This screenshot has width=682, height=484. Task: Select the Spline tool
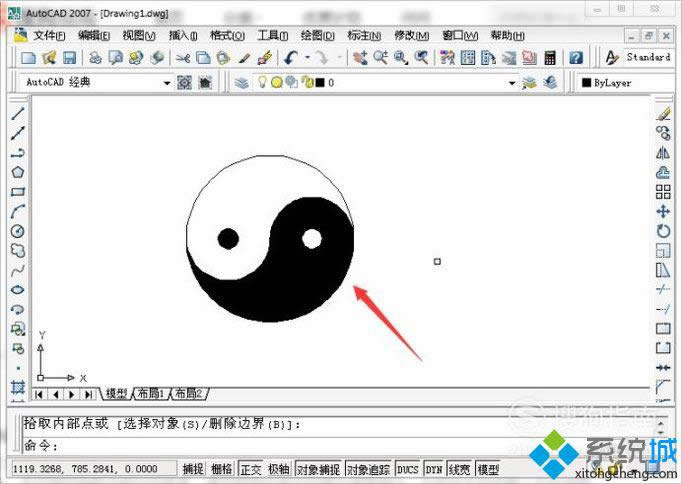(17, 270)
